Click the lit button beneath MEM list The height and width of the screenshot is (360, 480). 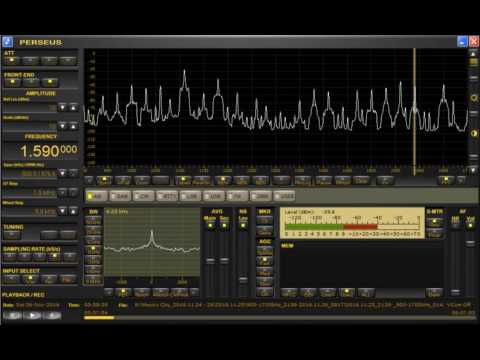347,293
